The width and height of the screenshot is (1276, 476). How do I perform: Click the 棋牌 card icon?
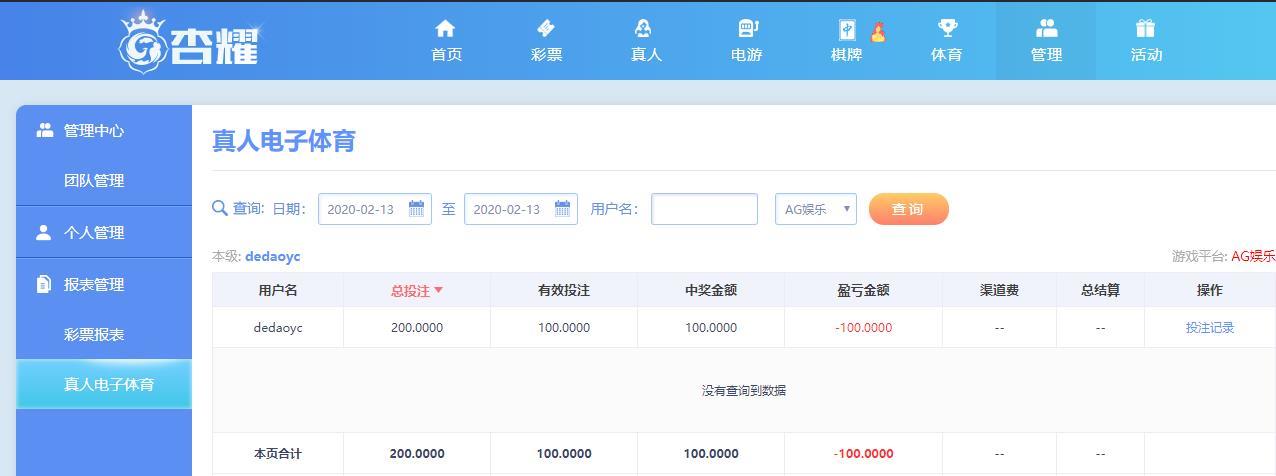click(846, 29)
